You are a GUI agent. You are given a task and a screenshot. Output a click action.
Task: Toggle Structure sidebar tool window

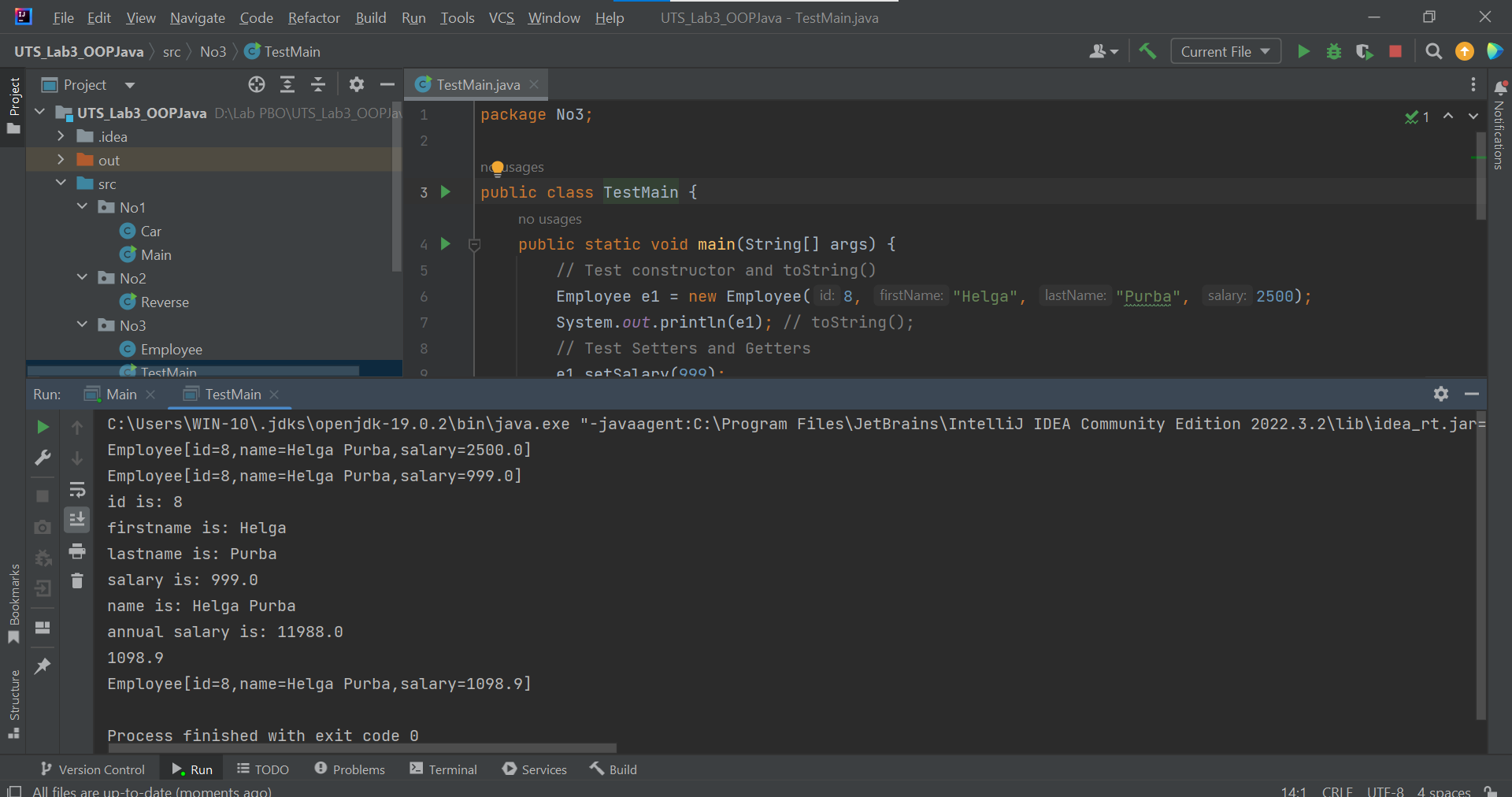(x=13, y=703)
